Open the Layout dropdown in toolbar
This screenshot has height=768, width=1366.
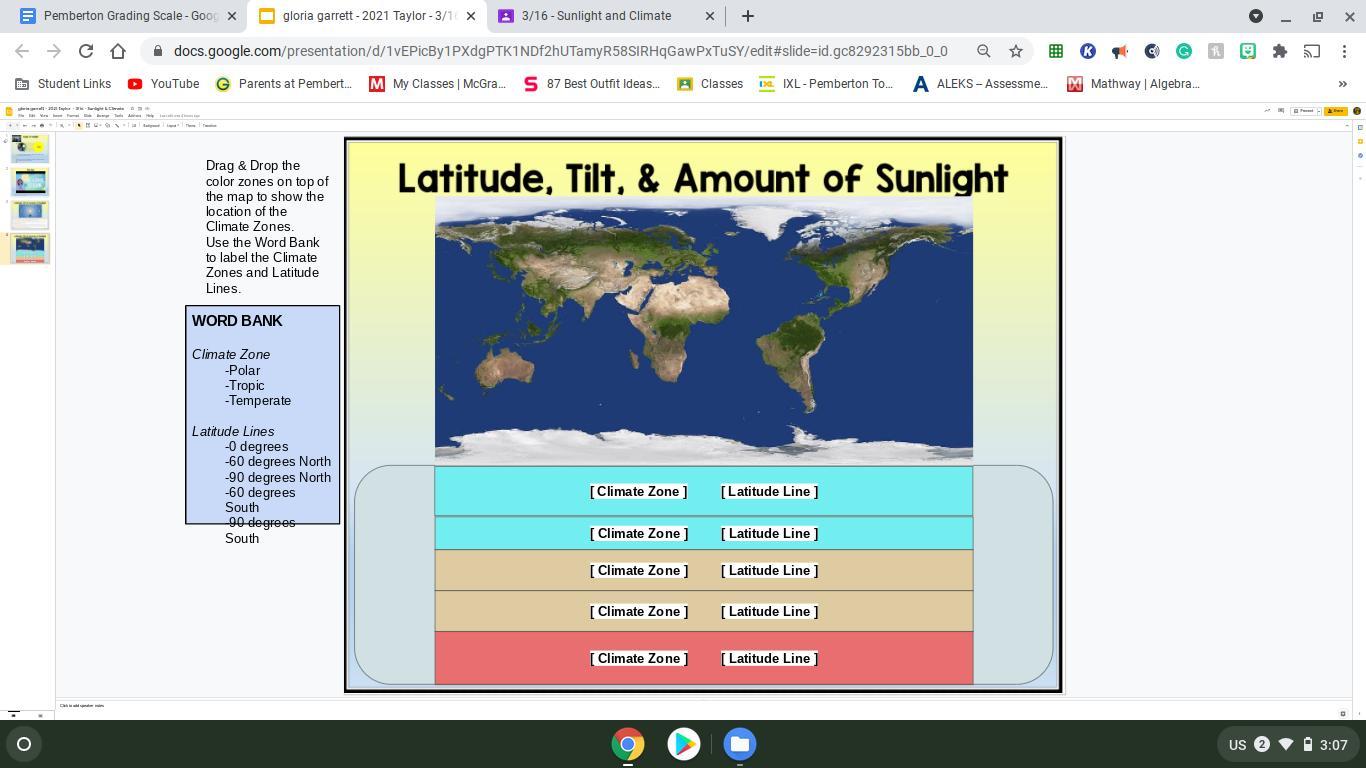(x=172, y=126)
